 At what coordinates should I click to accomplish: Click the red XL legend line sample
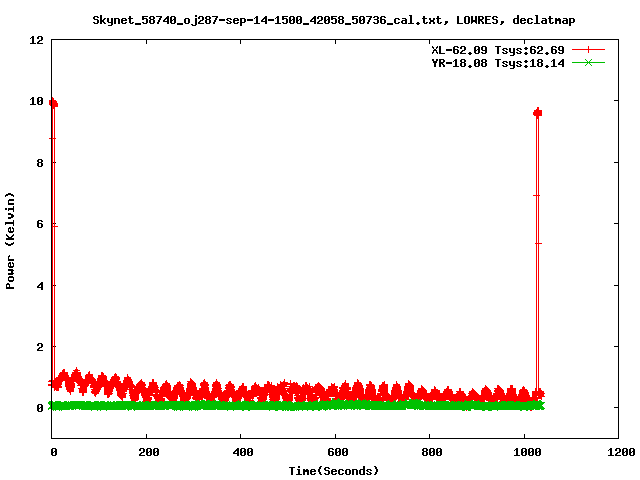588,50
